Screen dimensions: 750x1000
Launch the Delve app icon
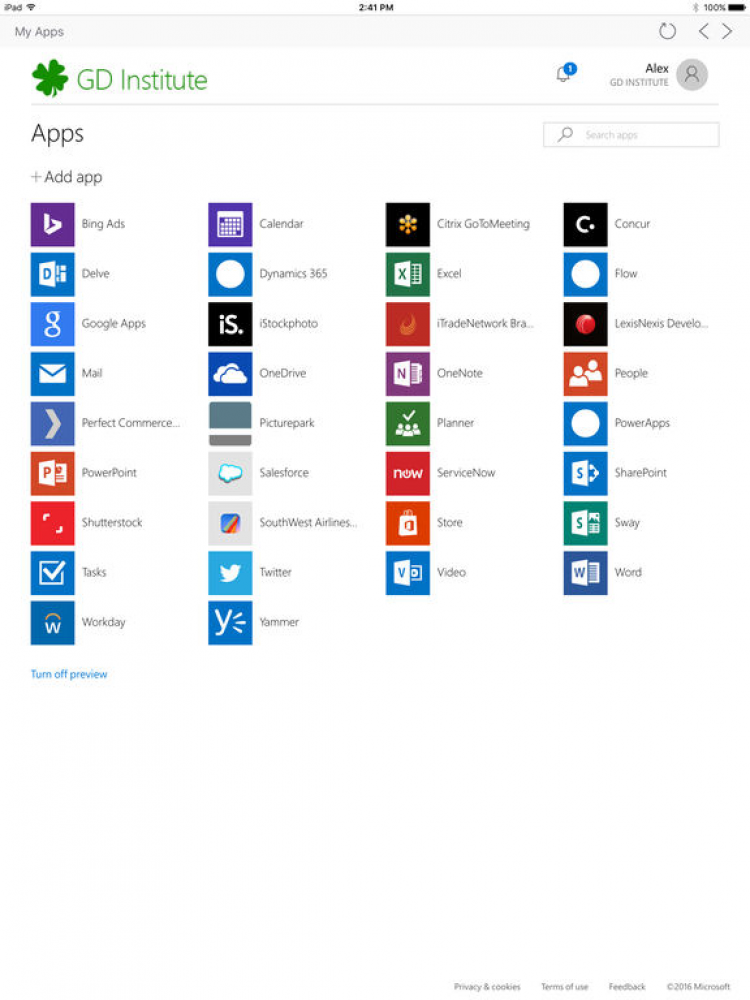click(x=52, y=274)
